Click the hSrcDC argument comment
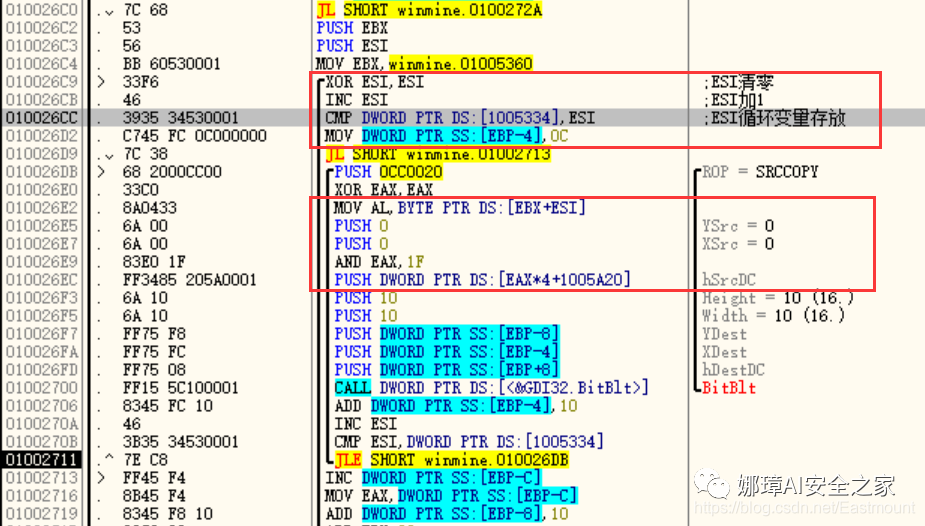 [729, 280]
